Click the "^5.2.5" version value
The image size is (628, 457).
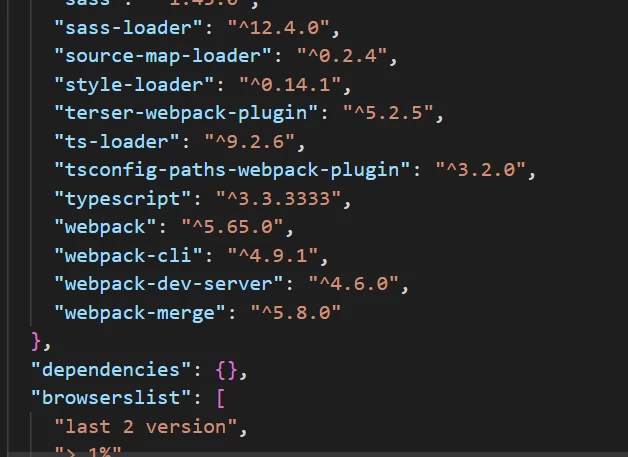388,113
